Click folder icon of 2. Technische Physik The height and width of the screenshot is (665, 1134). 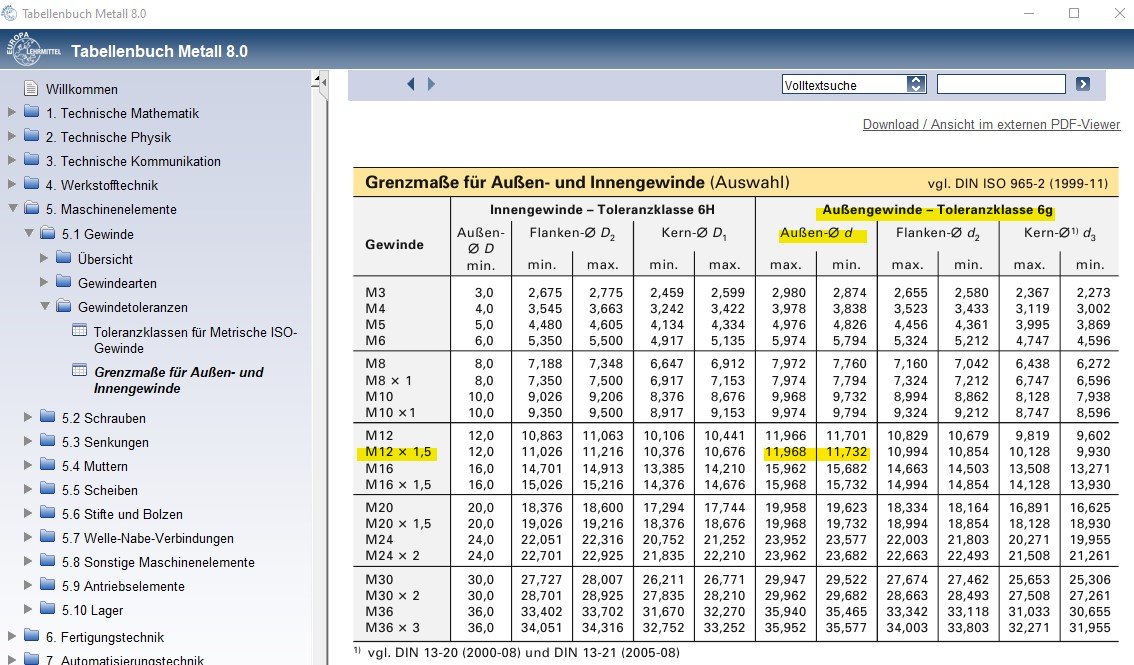point(31,136)
